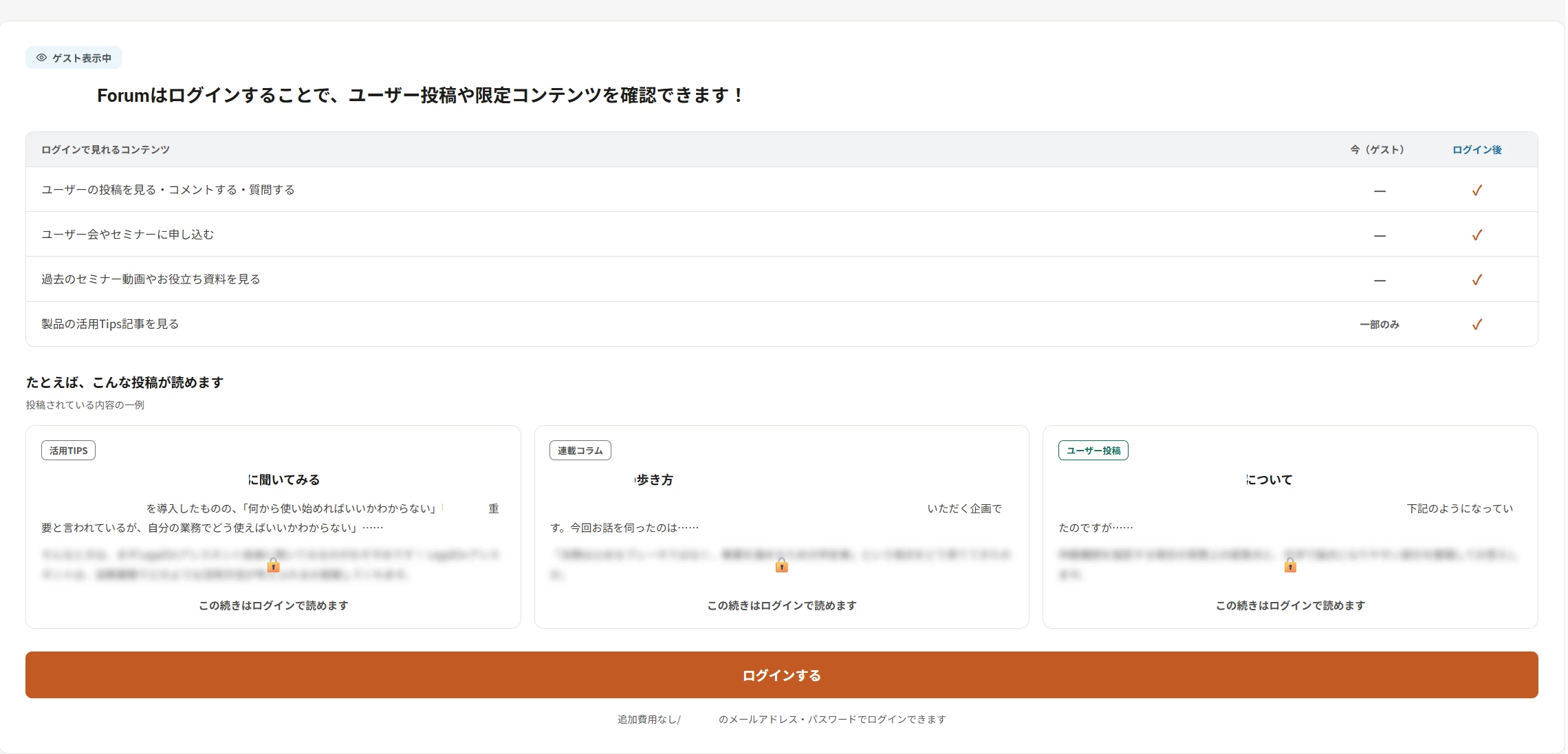Click the lock icon in the 活用TIPS card
1568x754 pixels.
coord(273,565)
